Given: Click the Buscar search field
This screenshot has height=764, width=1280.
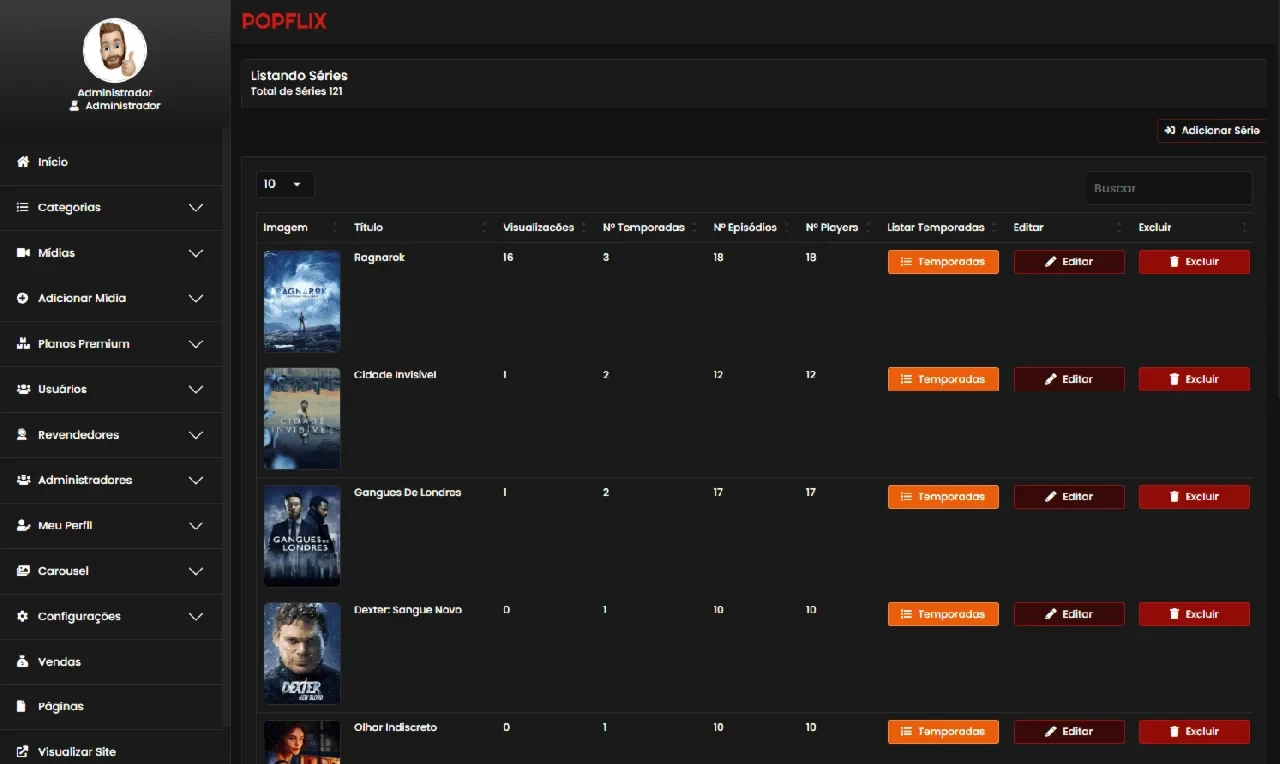Looking at the screenshot, I should [1169, 188].
